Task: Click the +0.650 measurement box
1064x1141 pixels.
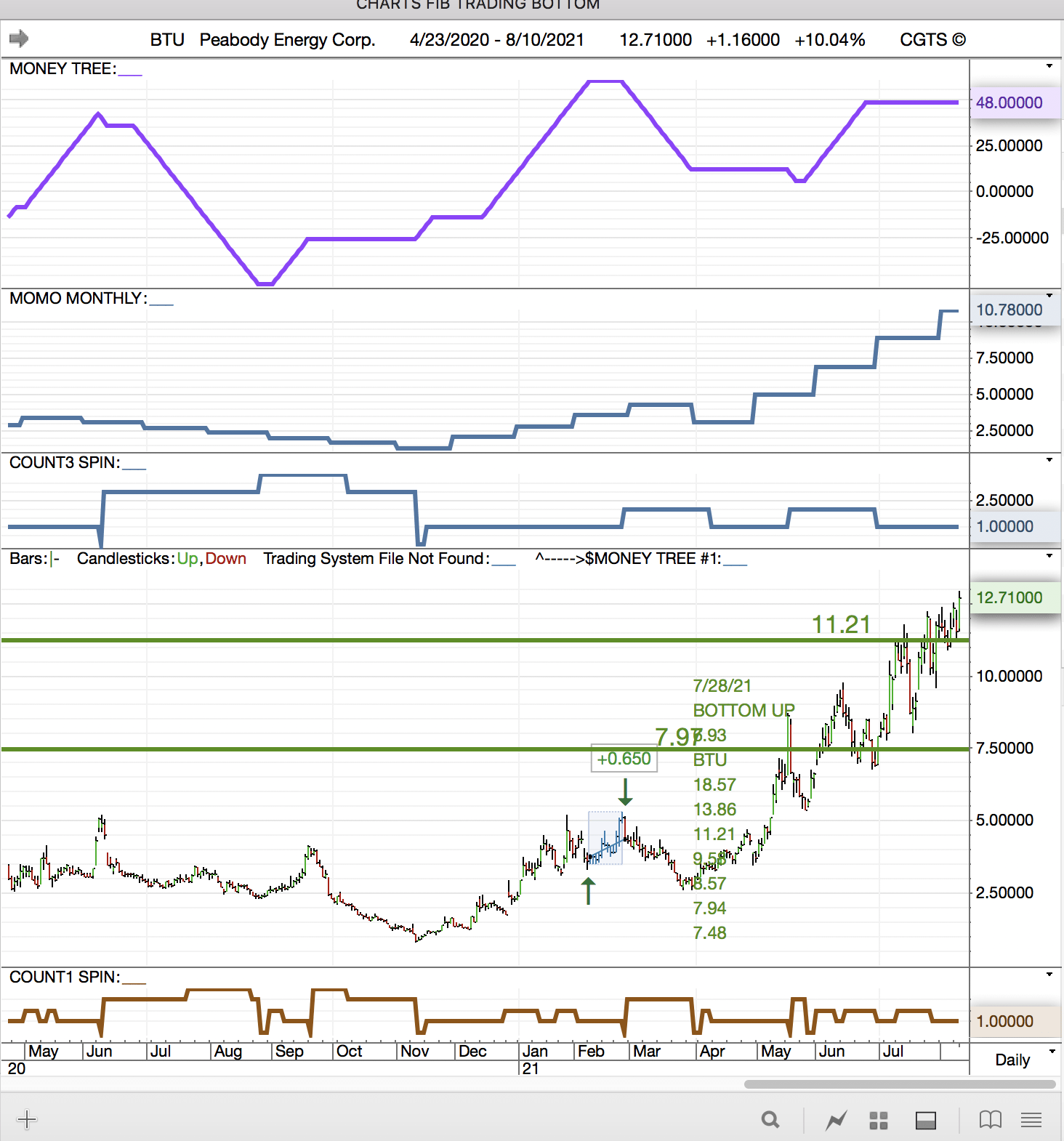Action: coord(624,759)
